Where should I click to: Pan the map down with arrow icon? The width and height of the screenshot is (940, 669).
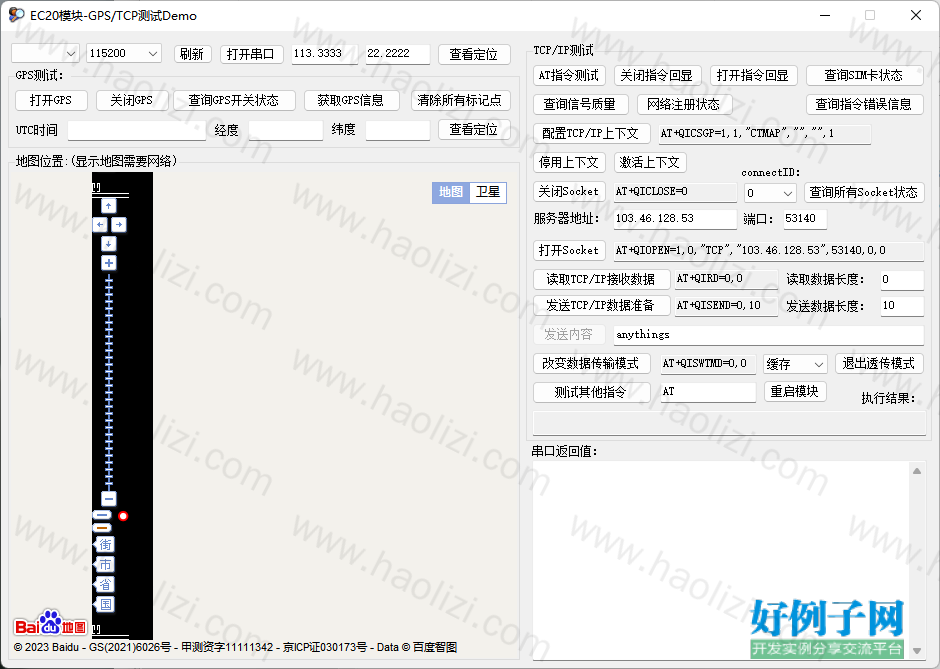(109, 243)
